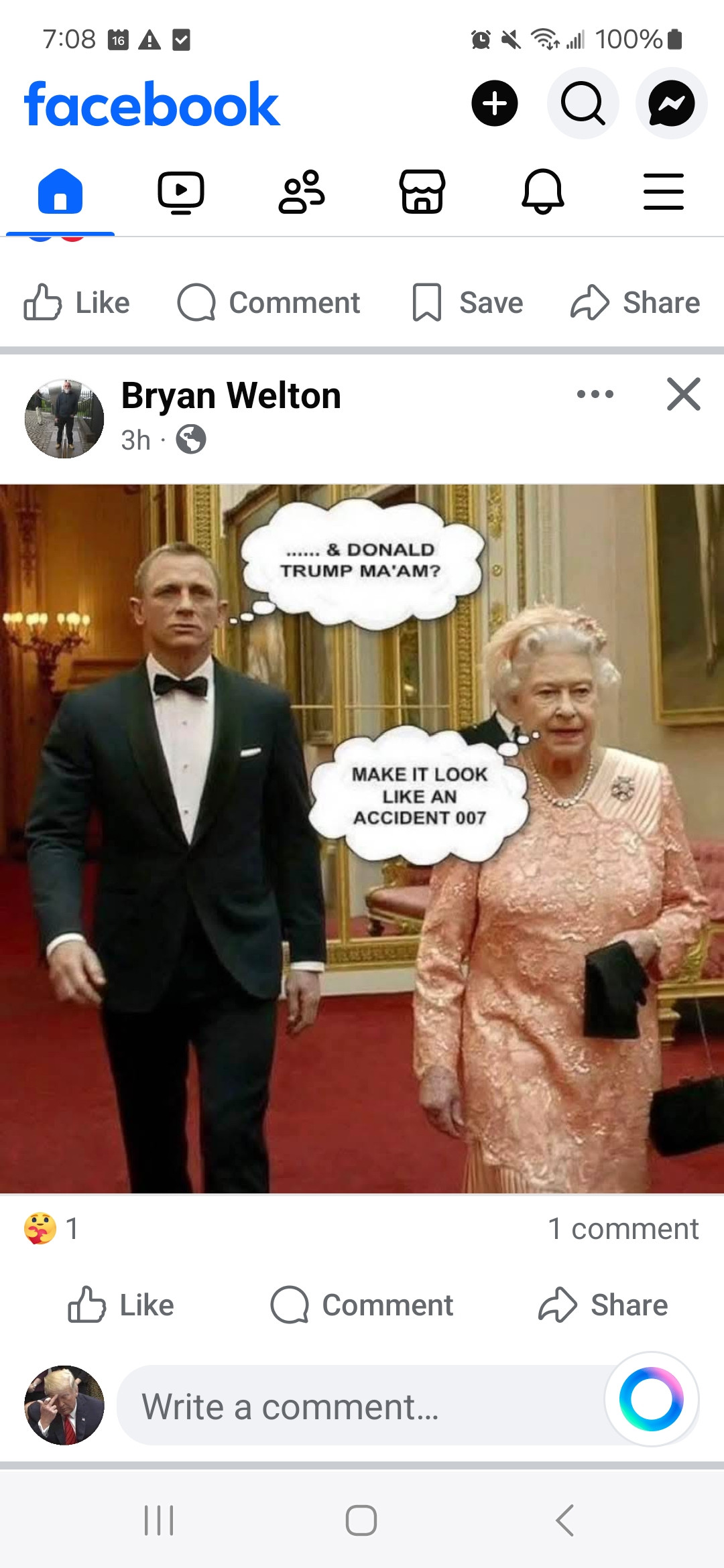
Task: Switch to the Video tab
Action: tap(181, 192)
